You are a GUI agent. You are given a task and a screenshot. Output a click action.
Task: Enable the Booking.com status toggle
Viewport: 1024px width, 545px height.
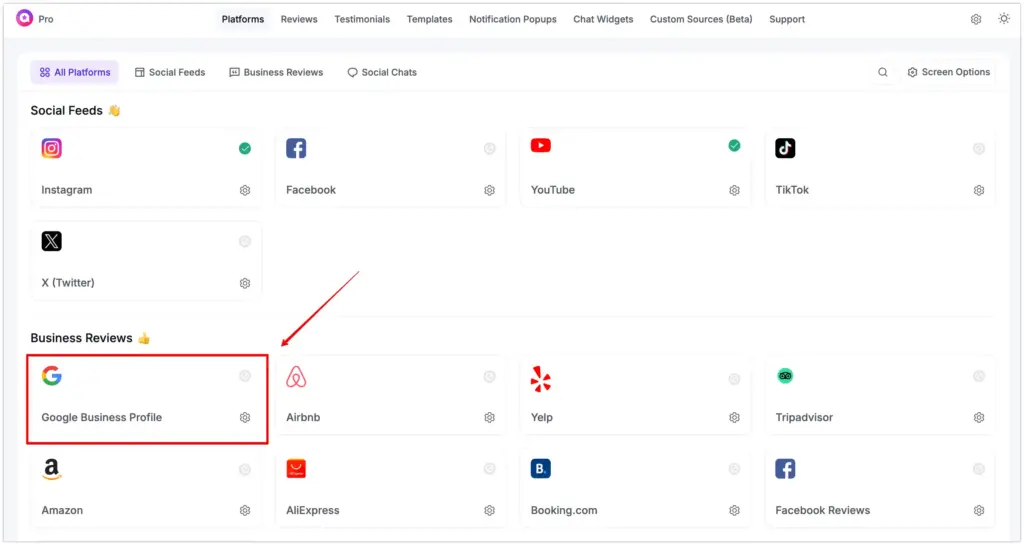pos(735,469)
